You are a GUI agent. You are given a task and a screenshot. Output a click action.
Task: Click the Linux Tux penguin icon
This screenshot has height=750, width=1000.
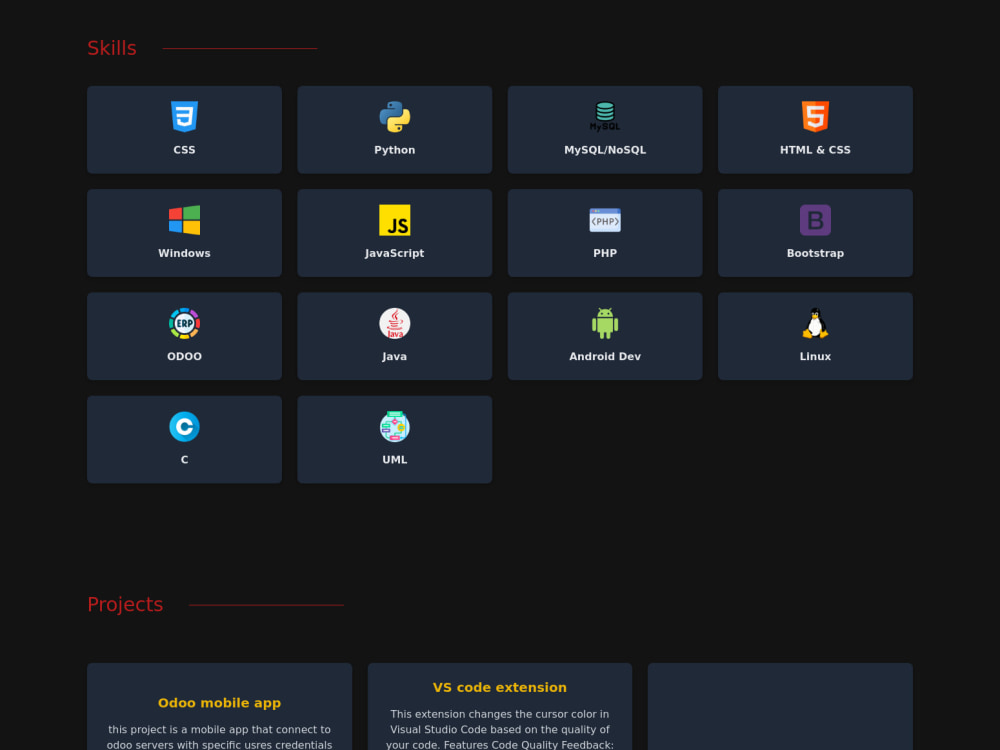click(815, 323)
